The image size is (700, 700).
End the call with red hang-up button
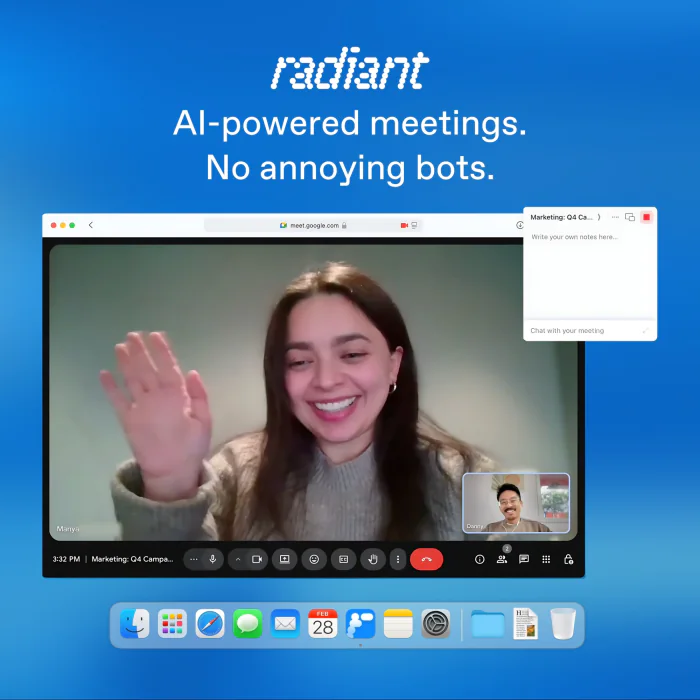click(x=426, y=559)
